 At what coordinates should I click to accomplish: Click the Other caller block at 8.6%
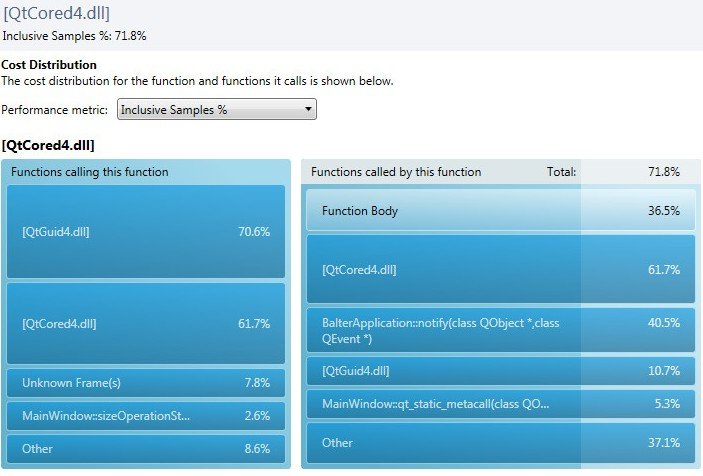point(146,449)
